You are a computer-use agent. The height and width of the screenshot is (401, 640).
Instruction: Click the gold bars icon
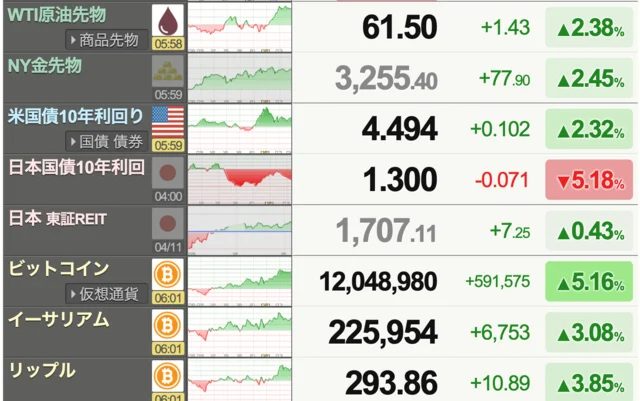[167, 72]
